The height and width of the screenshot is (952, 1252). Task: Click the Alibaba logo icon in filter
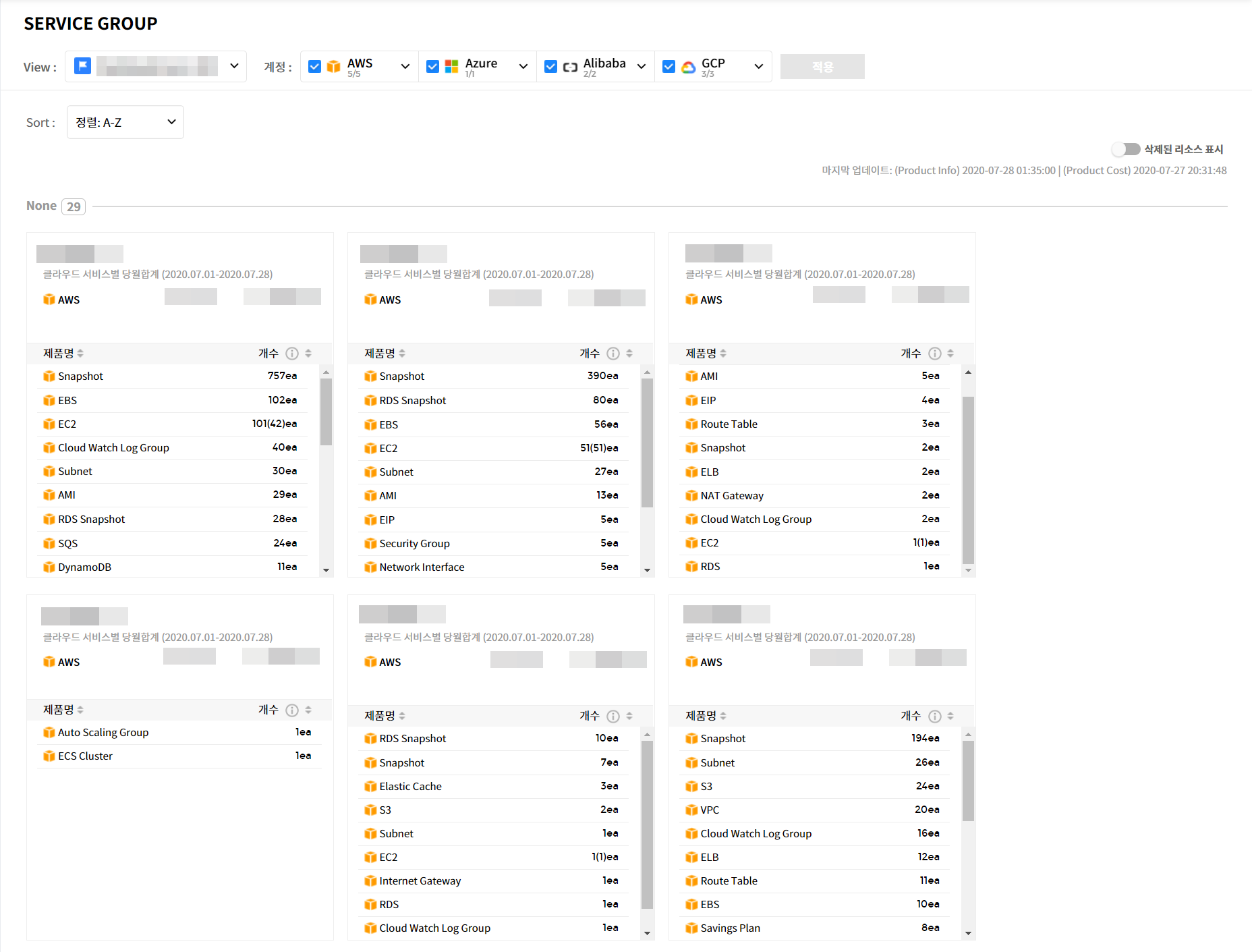(570, 67)
